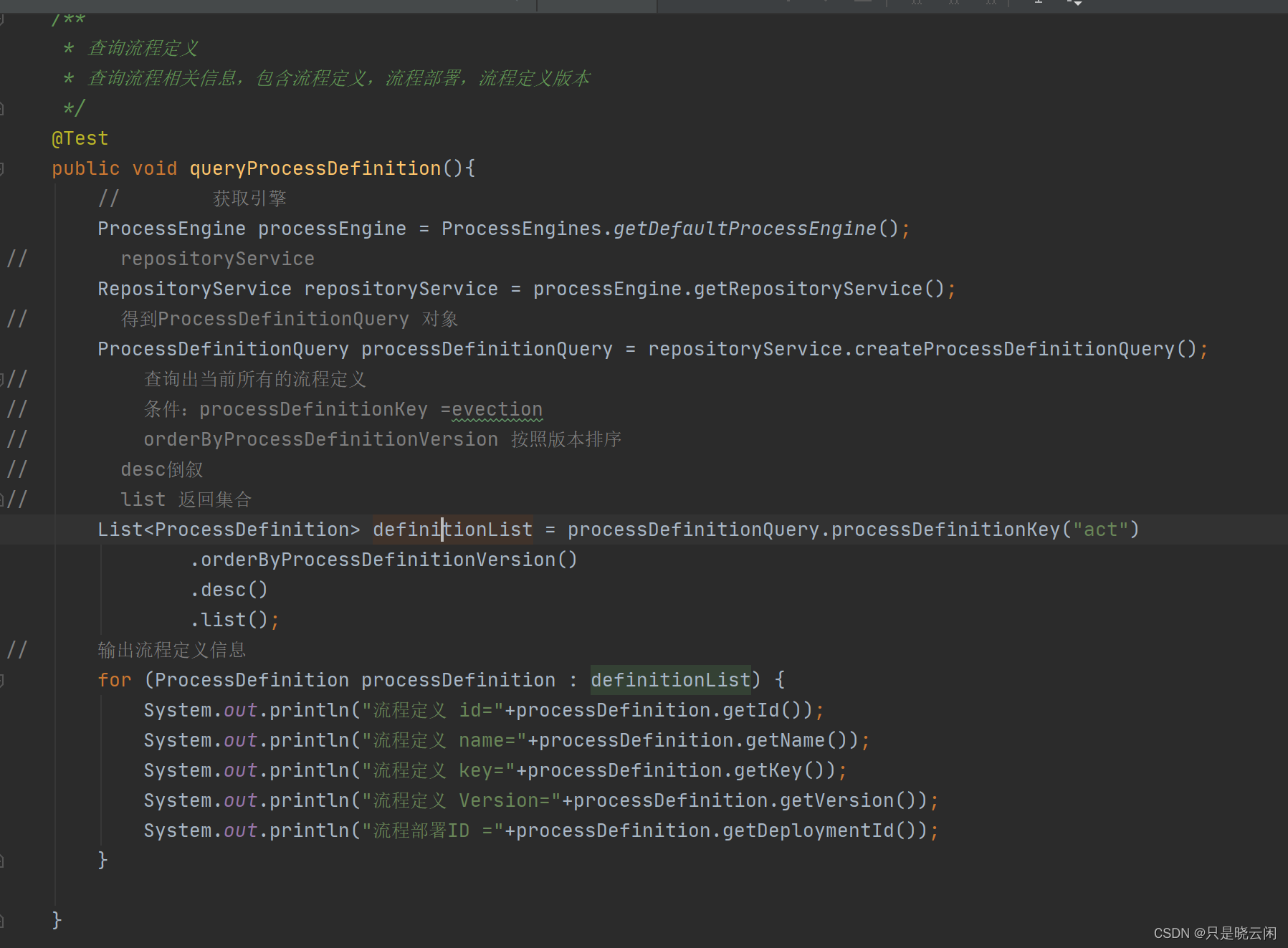Click the List<ProcessDefinition> type declaration

click(x=229, y=530)
